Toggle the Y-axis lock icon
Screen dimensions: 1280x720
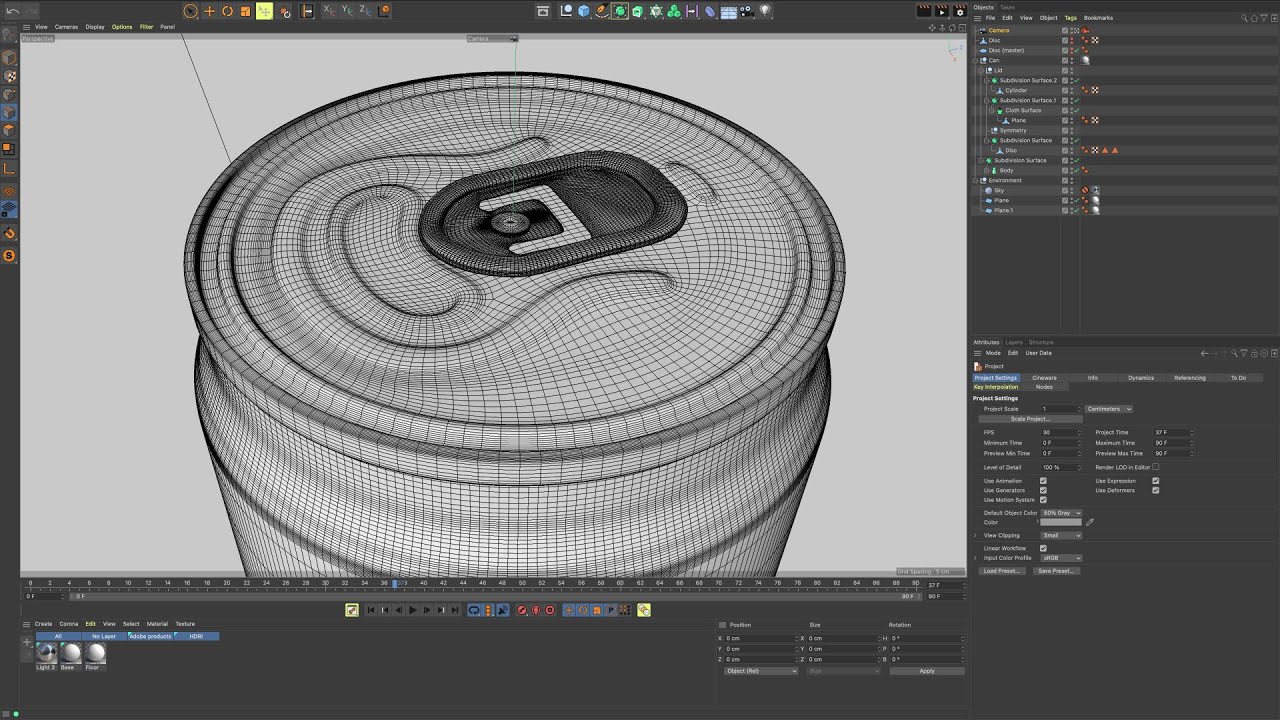point(347,11)
